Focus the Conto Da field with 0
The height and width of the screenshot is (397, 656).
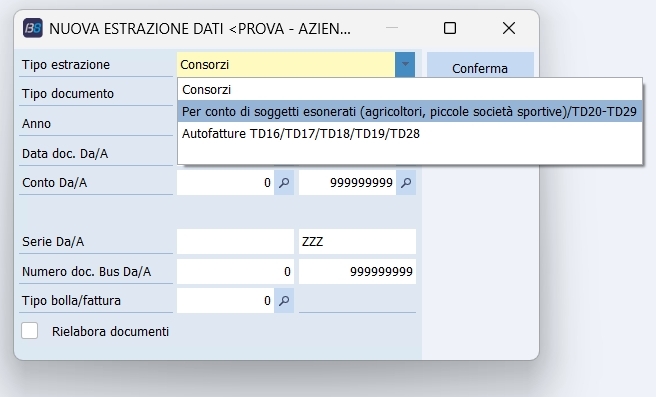[226, 183]
